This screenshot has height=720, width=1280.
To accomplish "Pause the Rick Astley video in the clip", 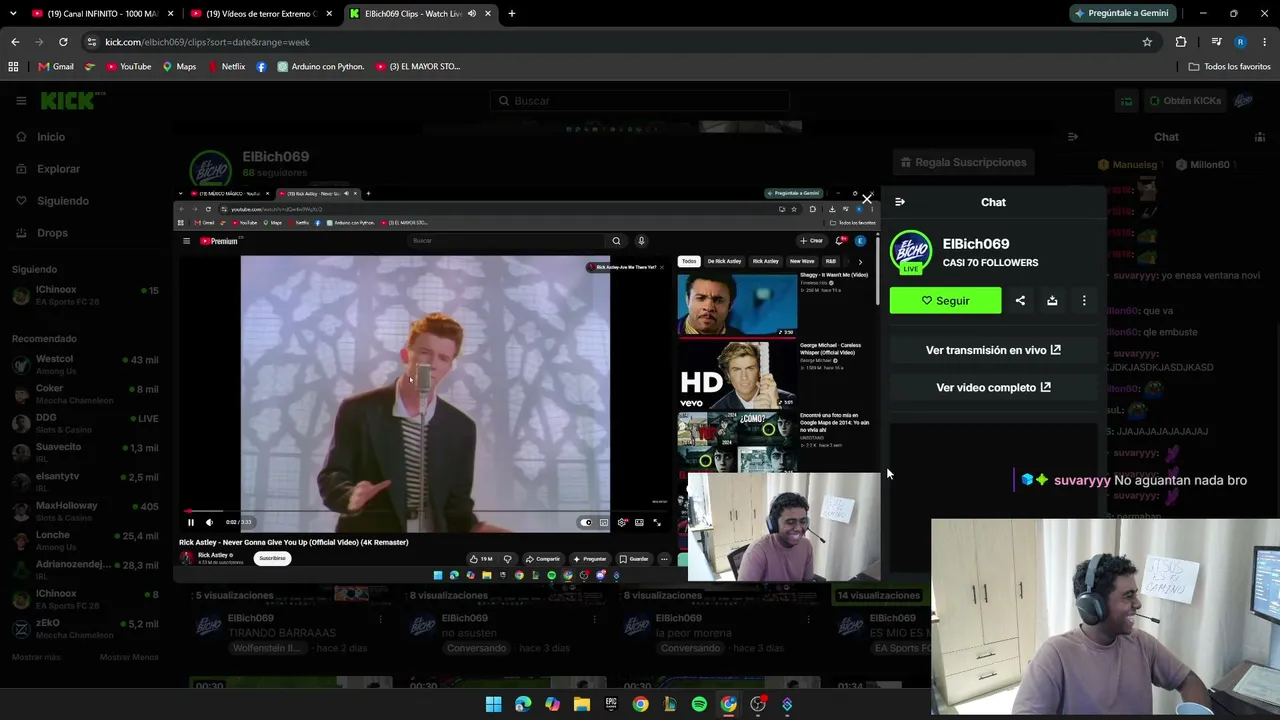I will (x=191, y=522).
